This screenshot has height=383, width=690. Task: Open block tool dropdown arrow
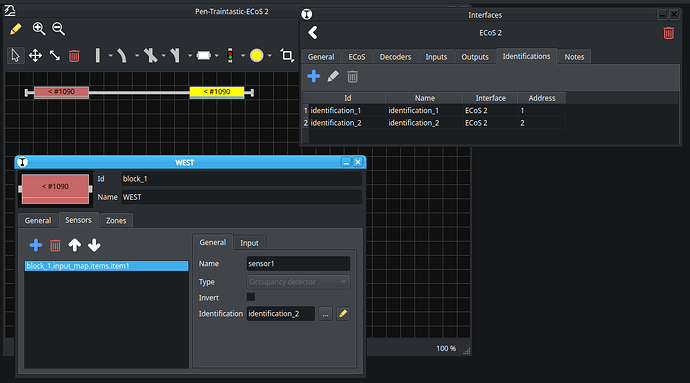[217, 56]
